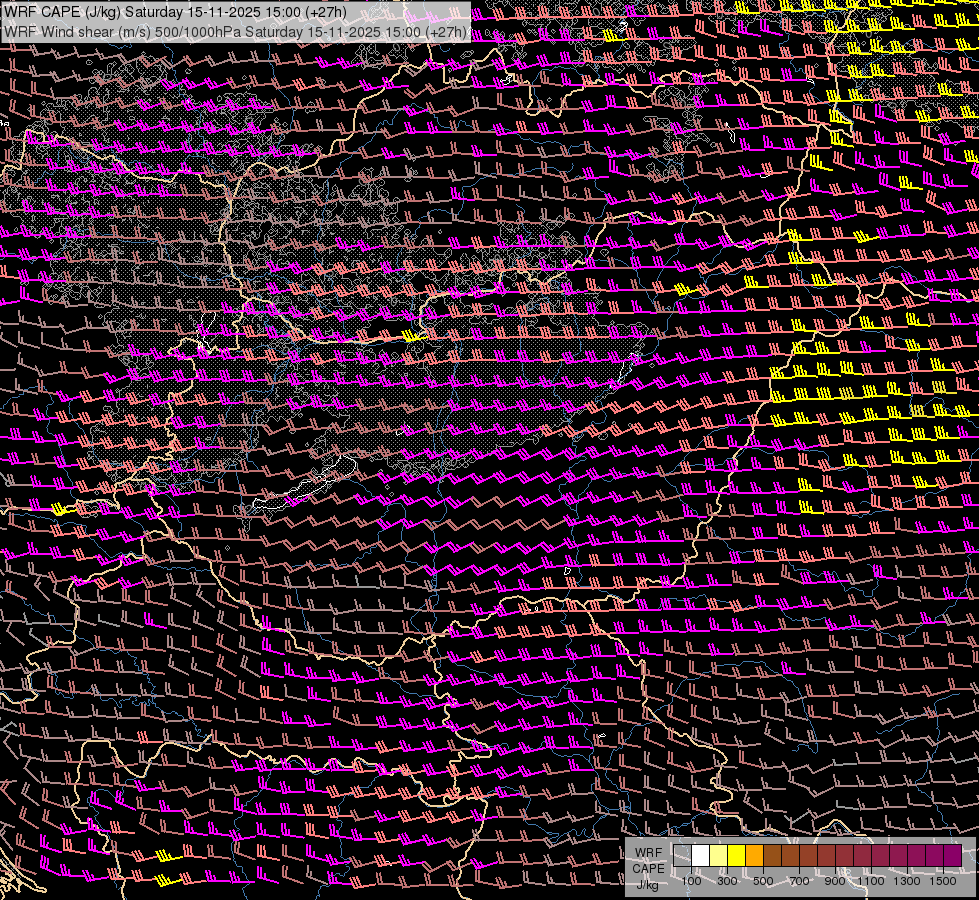This screenshot has width=979, height=900.
Task: Click the WRF word in the legend
Action: coord(648,853)
